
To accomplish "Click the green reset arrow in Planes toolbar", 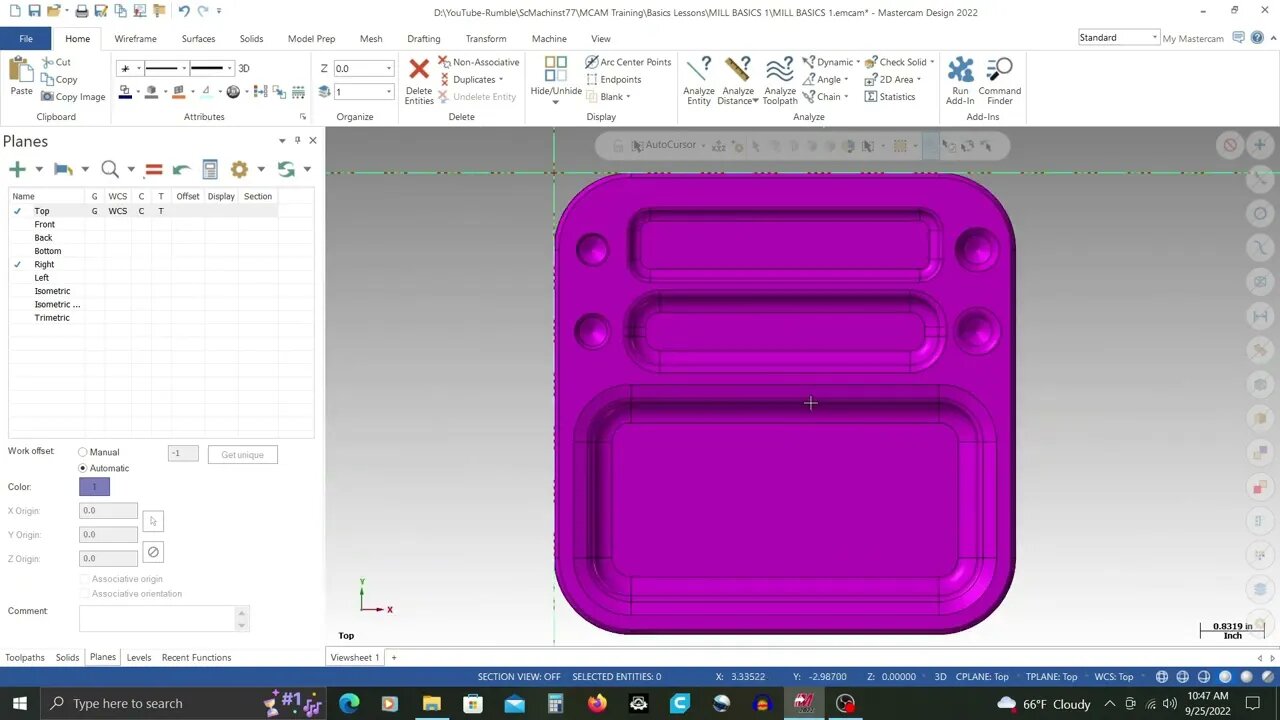I will tap(181, 170).
